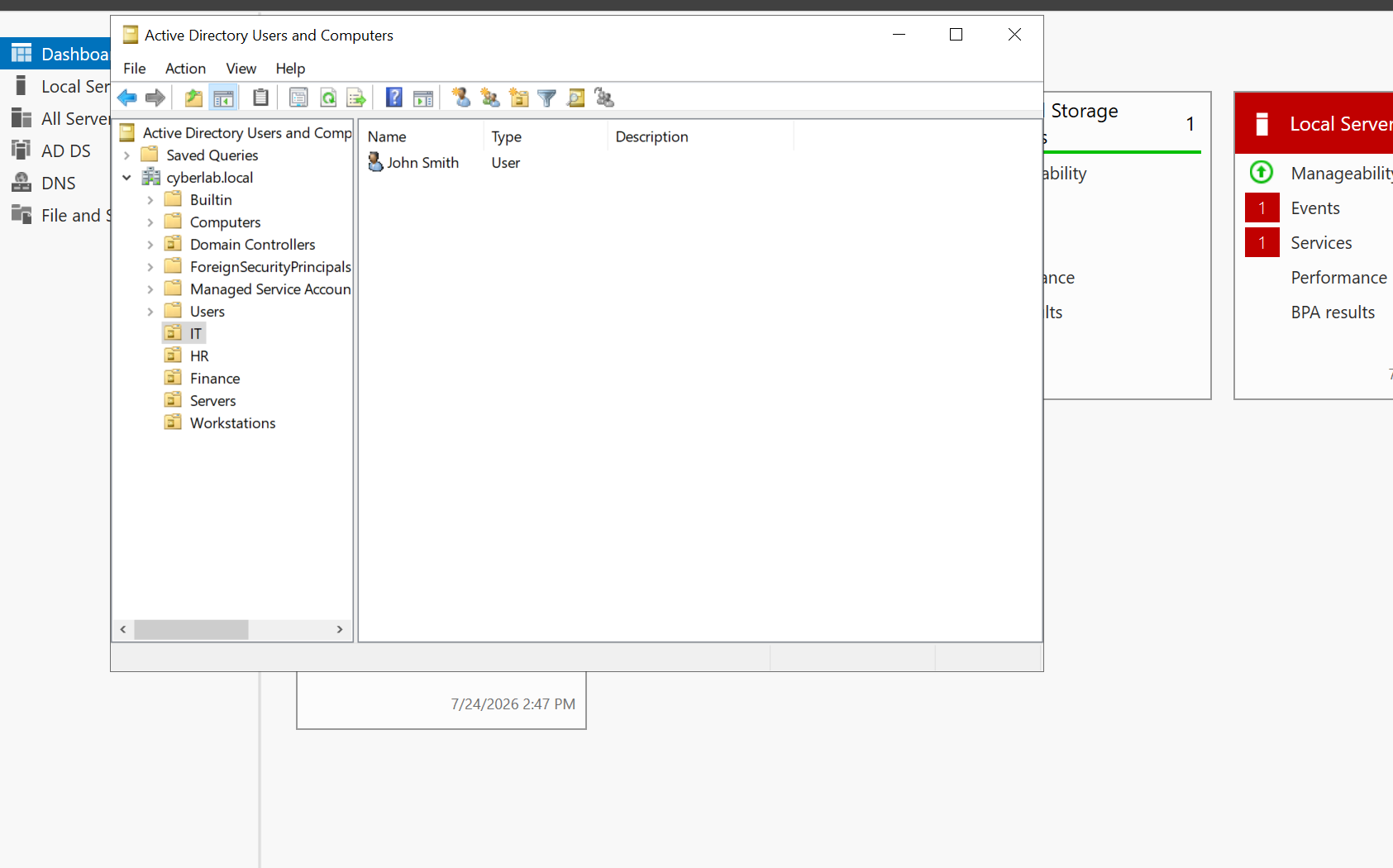The image size is (1393, 868).
Task: Select the Workstations organizational unit
Action: [x=233, y=423]
